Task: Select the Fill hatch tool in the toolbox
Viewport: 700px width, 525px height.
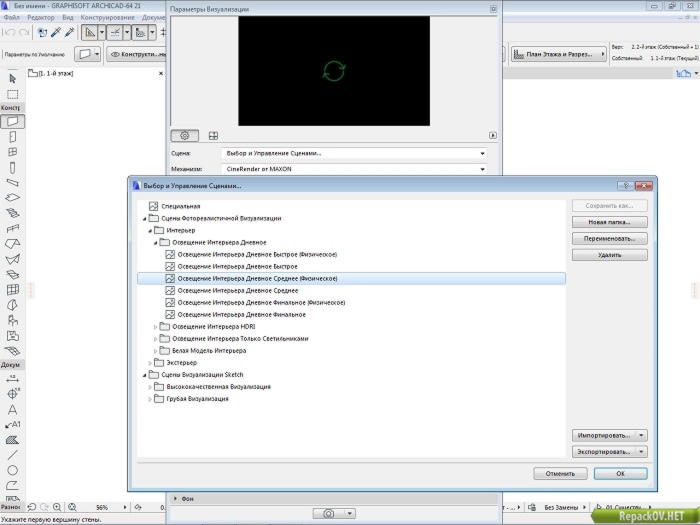Action: 12,440
